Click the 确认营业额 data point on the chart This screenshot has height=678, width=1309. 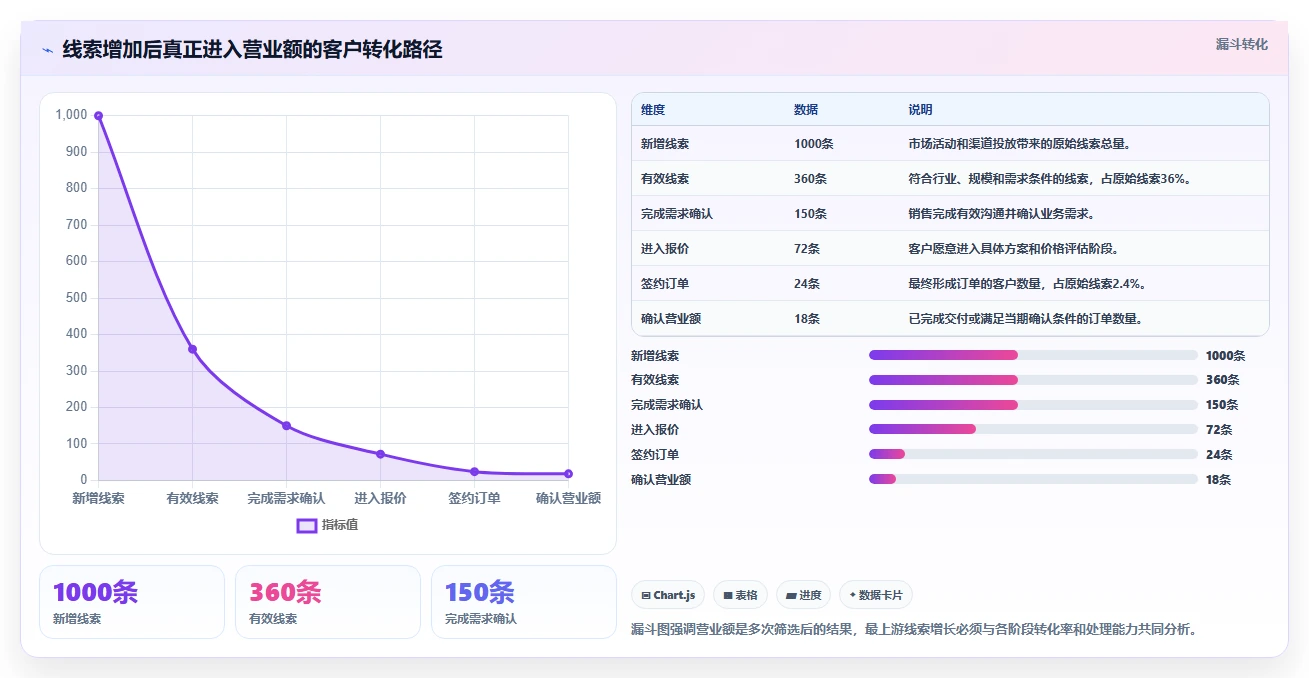[x=568, y=474]
